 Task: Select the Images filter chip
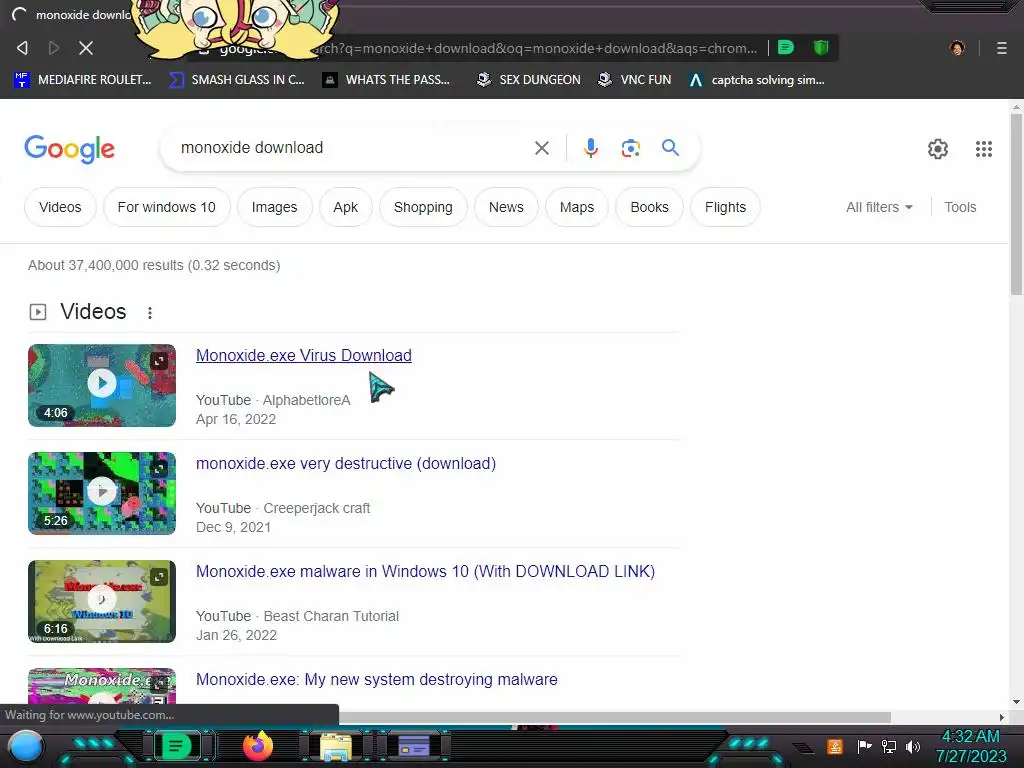pos(274,207)
